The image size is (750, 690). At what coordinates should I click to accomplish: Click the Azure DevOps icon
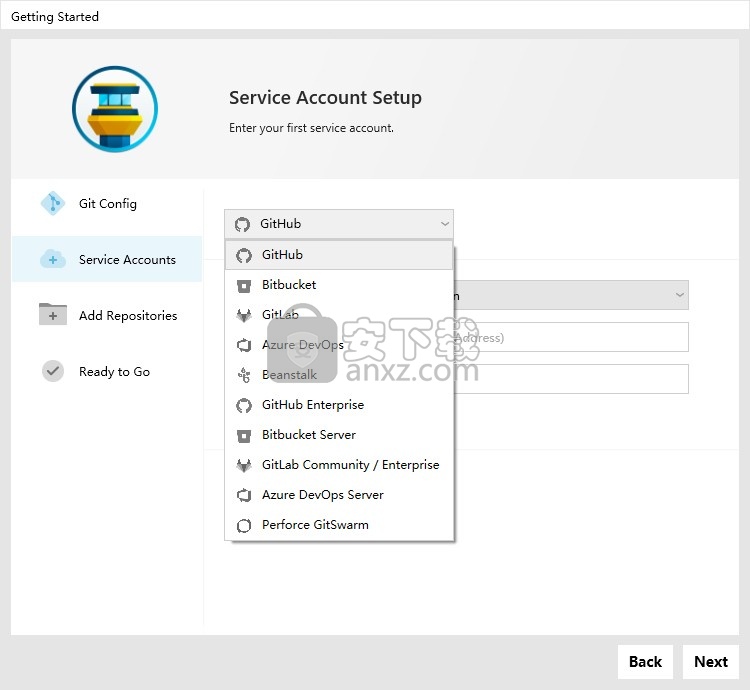244,345
